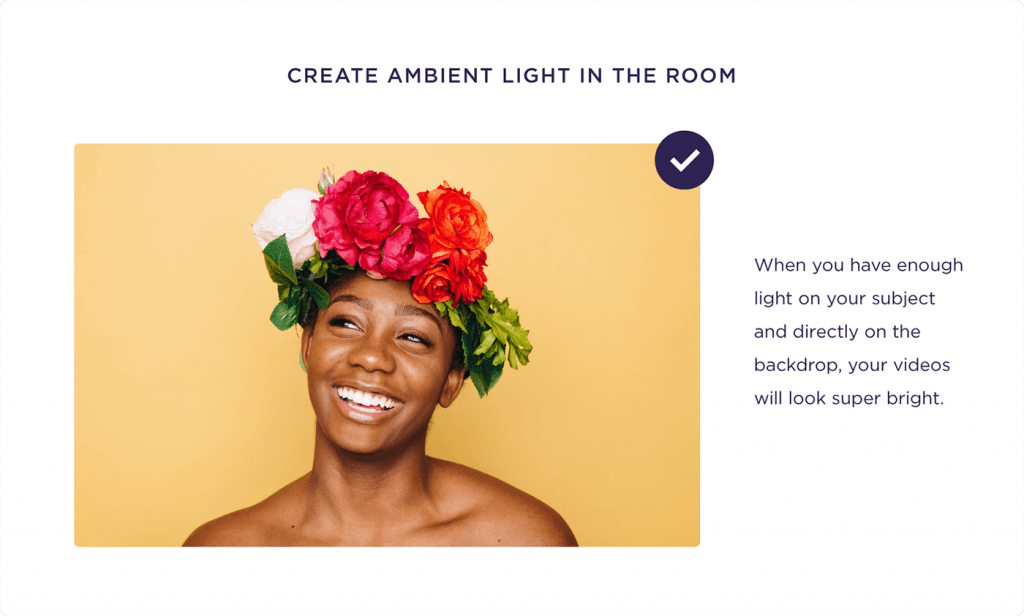Click the purple checkmark badge

tap(684, 160)
